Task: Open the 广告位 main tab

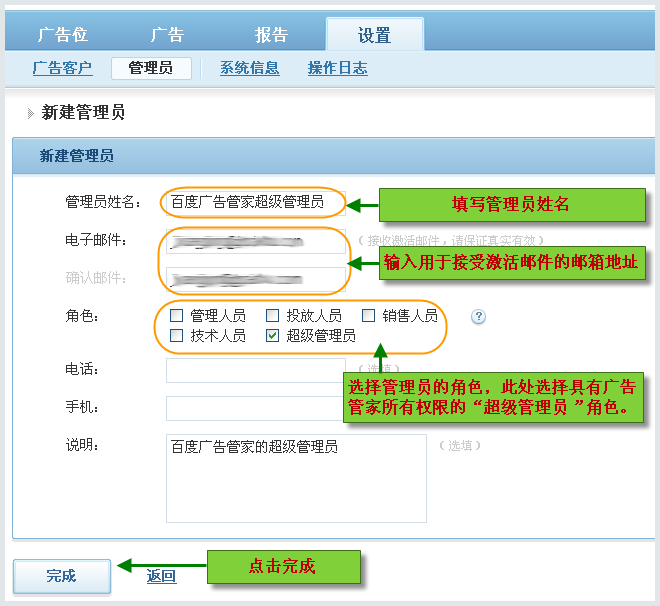Action: [62, 35]
